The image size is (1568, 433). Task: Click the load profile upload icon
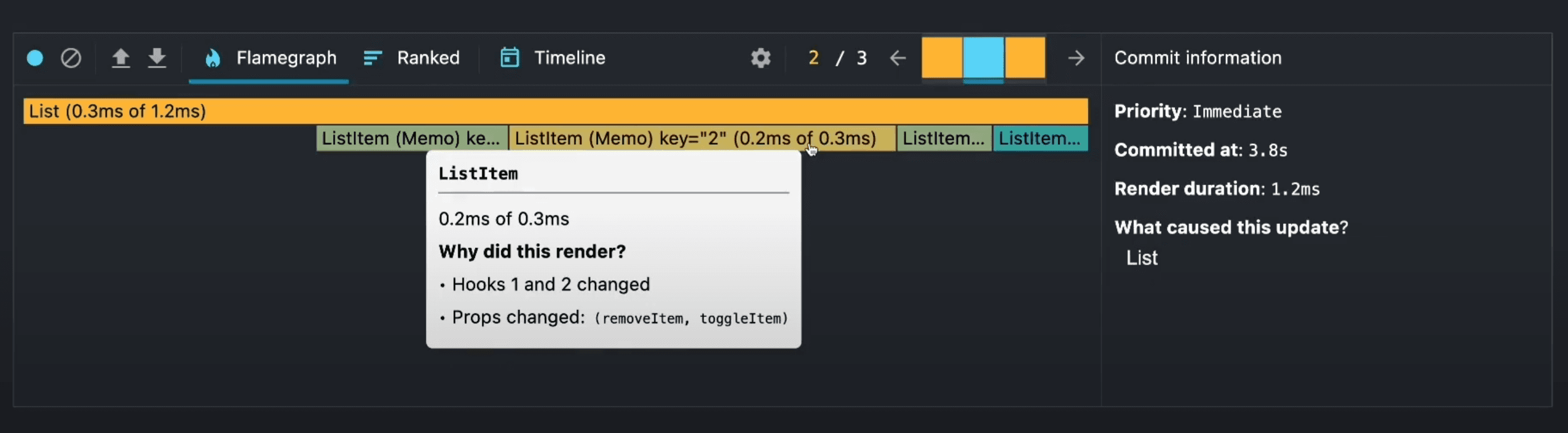point(121,58)
